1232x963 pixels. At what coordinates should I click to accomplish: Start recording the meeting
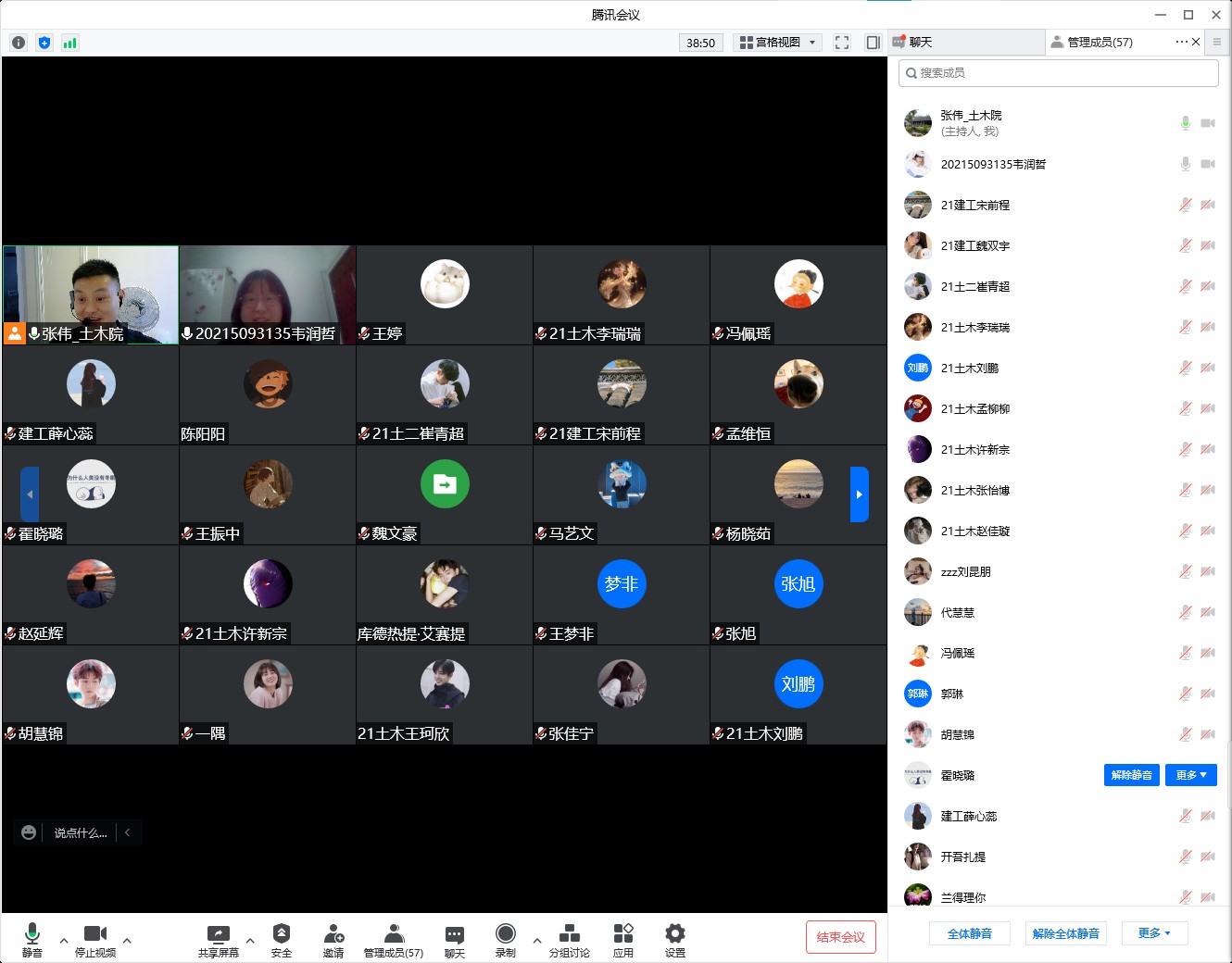pos(505,939)
